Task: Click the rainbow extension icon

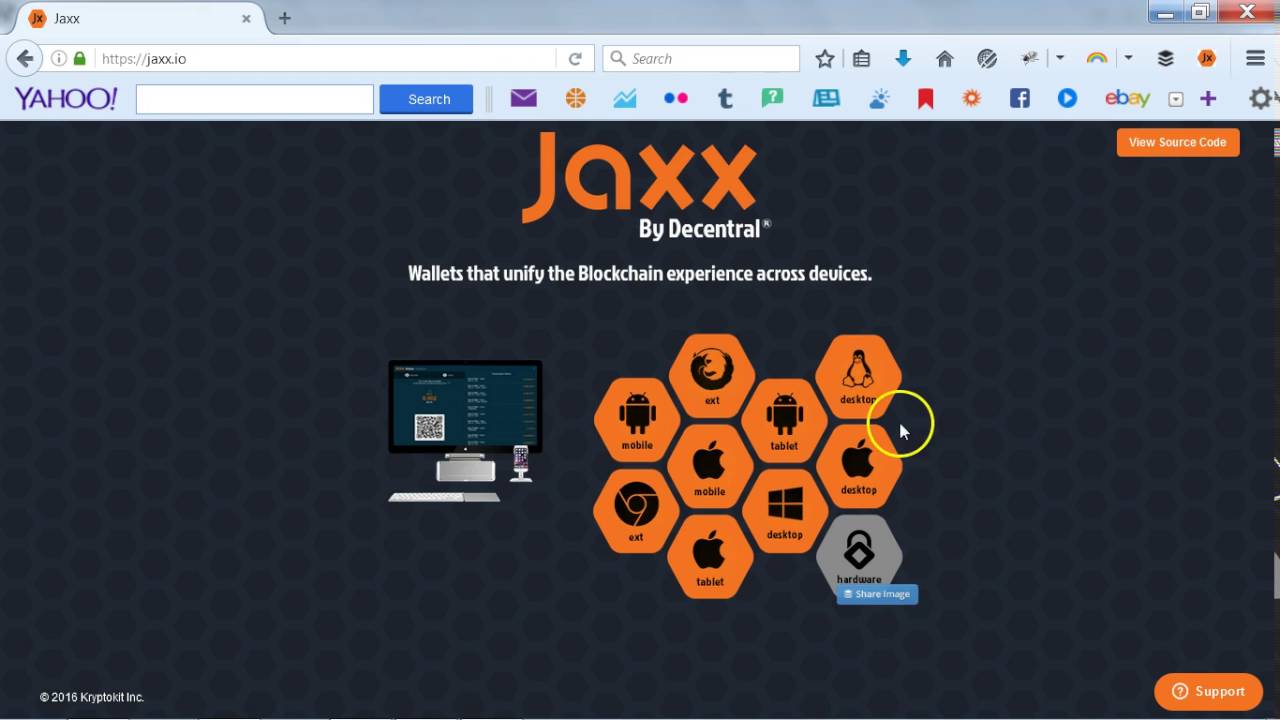Action: pyautogui.click(x=1097, y=59)
